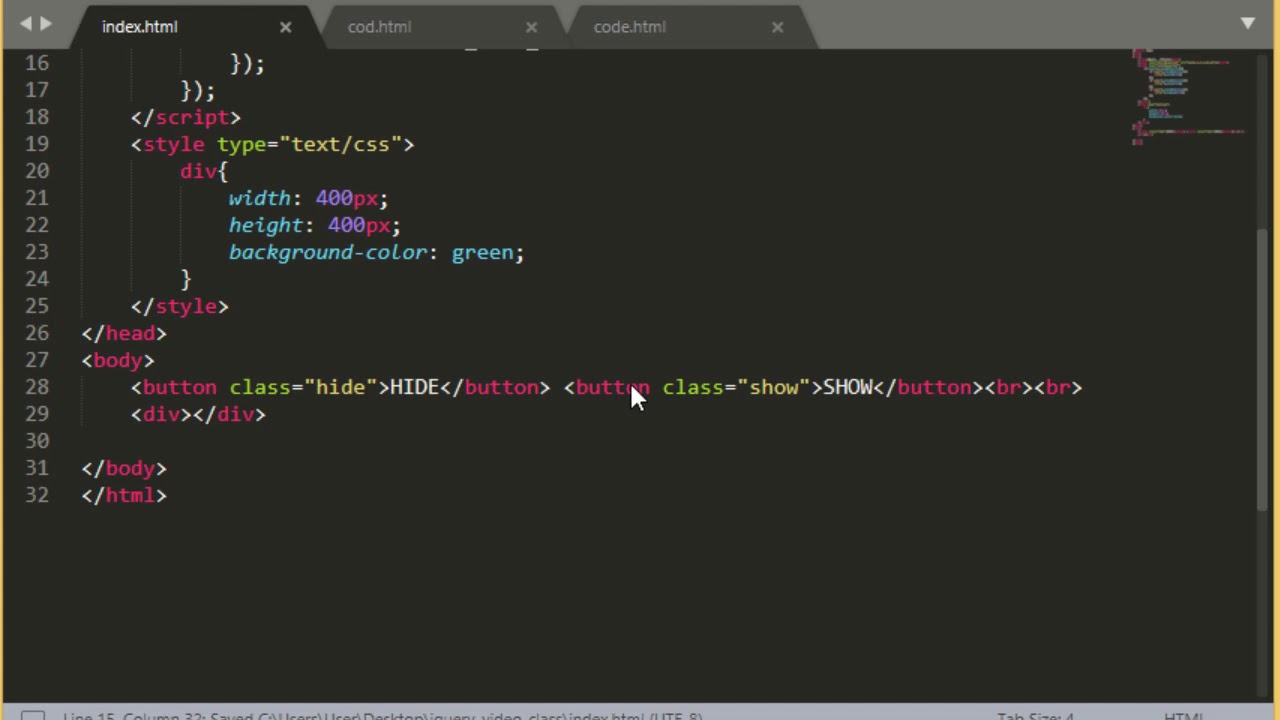1280x720 pixels.
Task: Select the code.html tab
Action: [629, 27]
